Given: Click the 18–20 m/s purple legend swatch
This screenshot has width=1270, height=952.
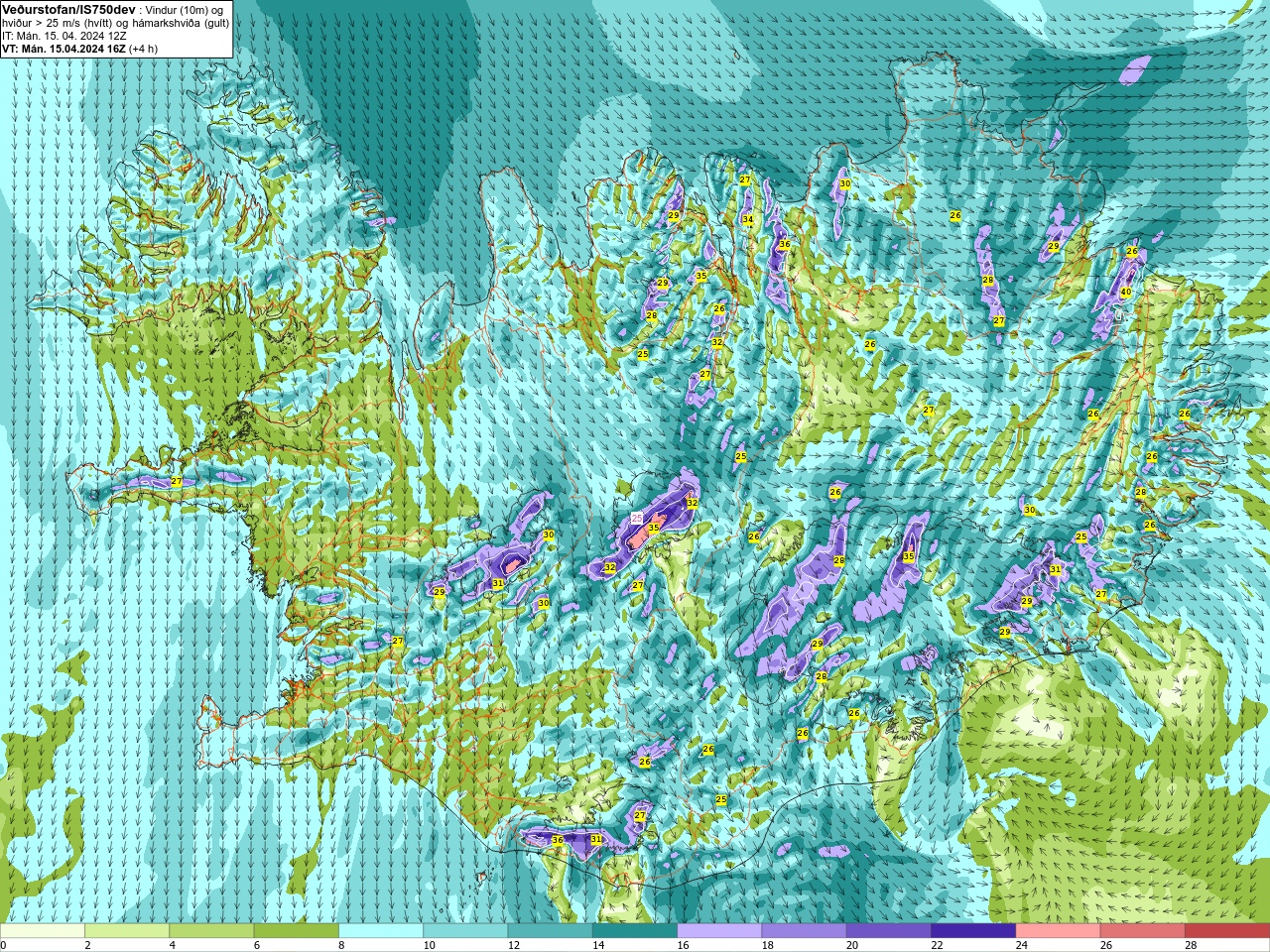Looking at the screenshot, I should 804,931.
